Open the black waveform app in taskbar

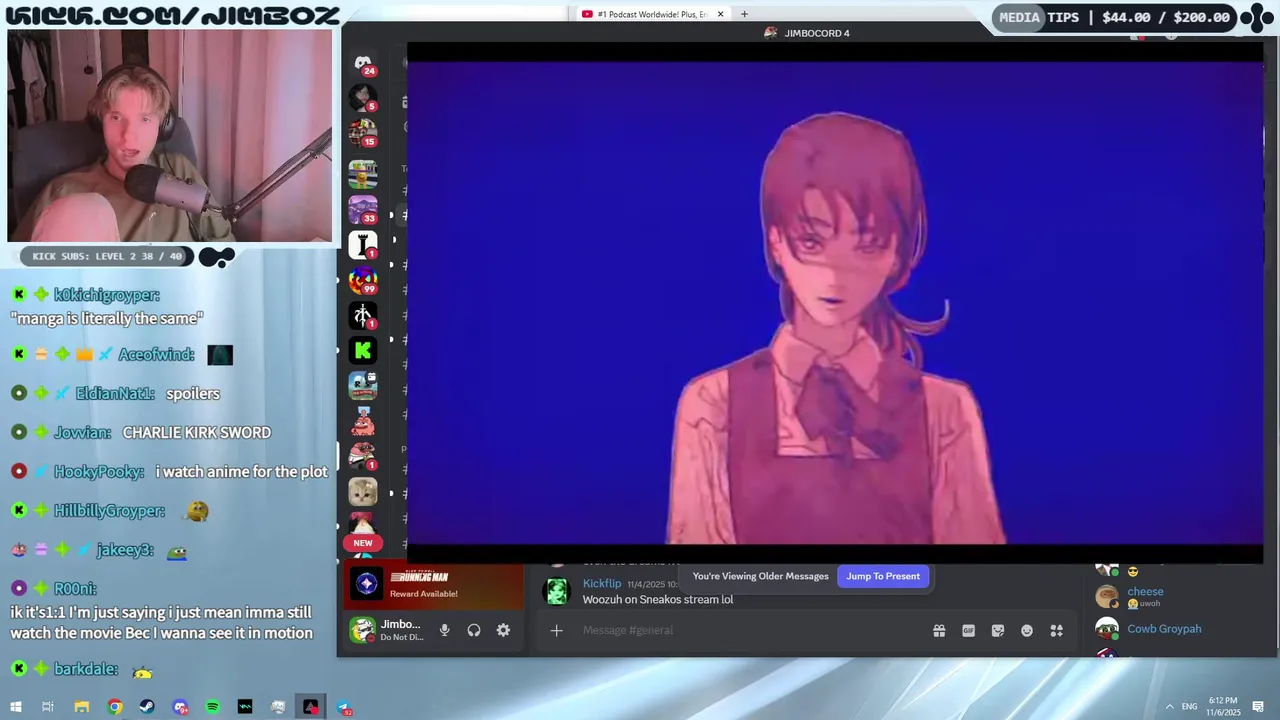245,707
